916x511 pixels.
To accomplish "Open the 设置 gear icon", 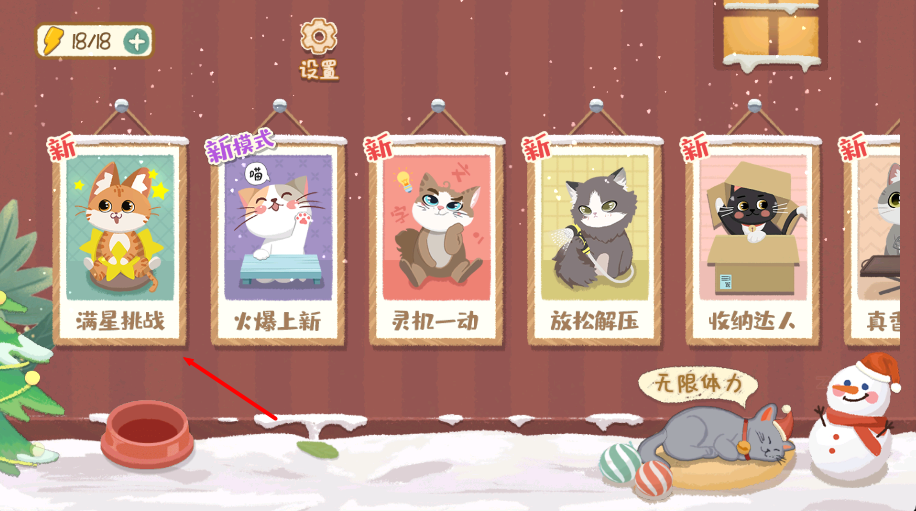I will point(319,37).
